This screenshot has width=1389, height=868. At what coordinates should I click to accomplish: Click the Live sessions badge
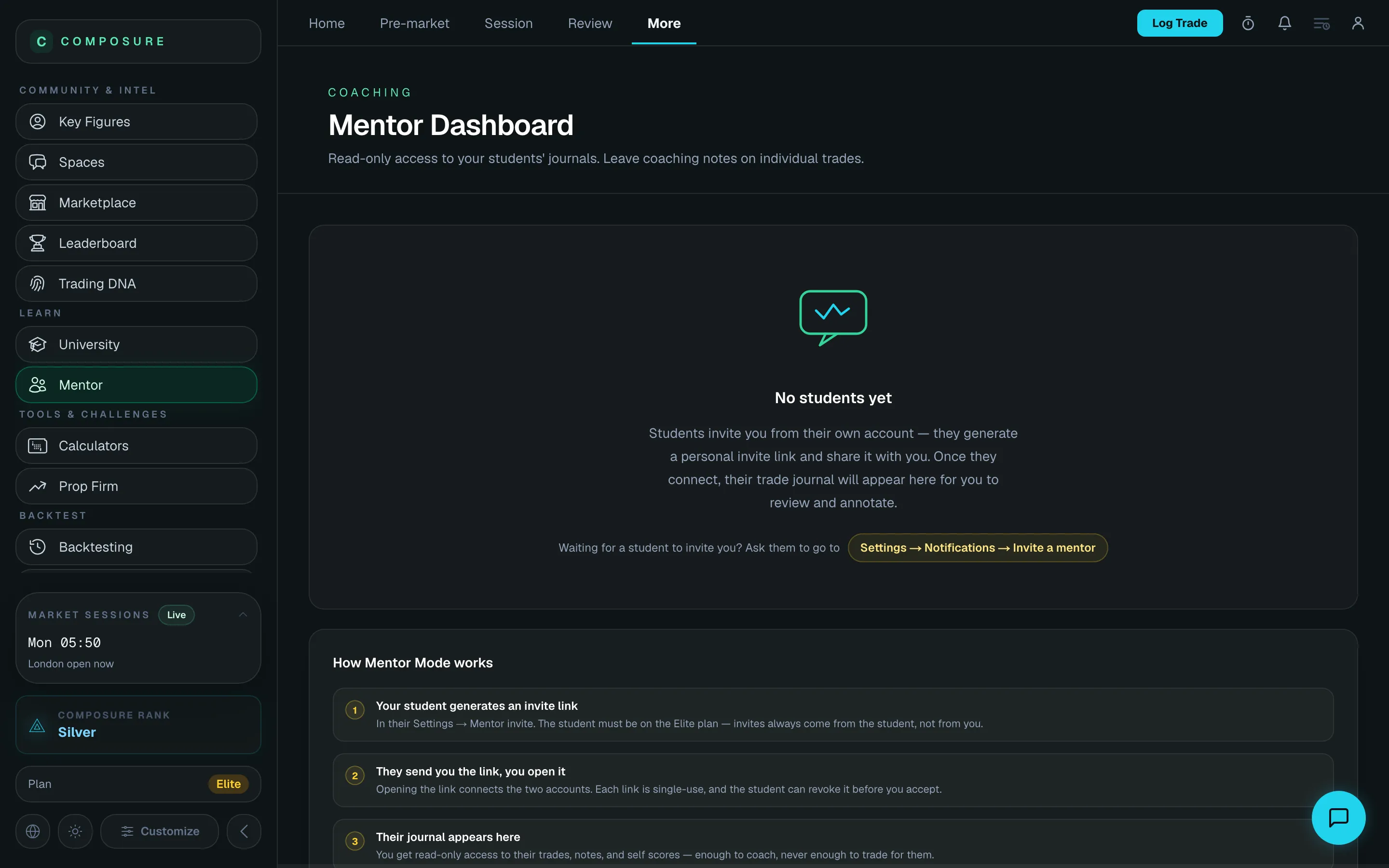click(x=176, y=615)
